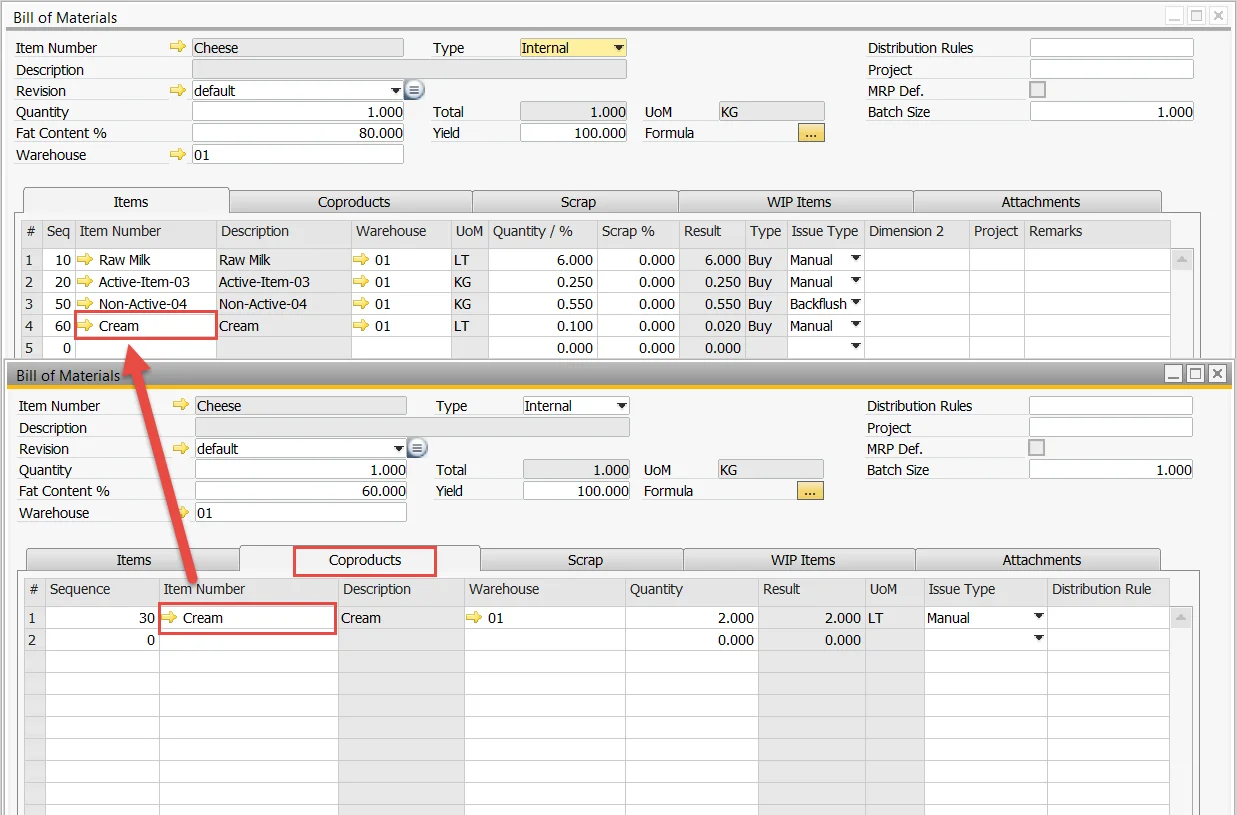Click Batch Size field in upper window
1237x815 pixels.
(x=1112, y=112)
